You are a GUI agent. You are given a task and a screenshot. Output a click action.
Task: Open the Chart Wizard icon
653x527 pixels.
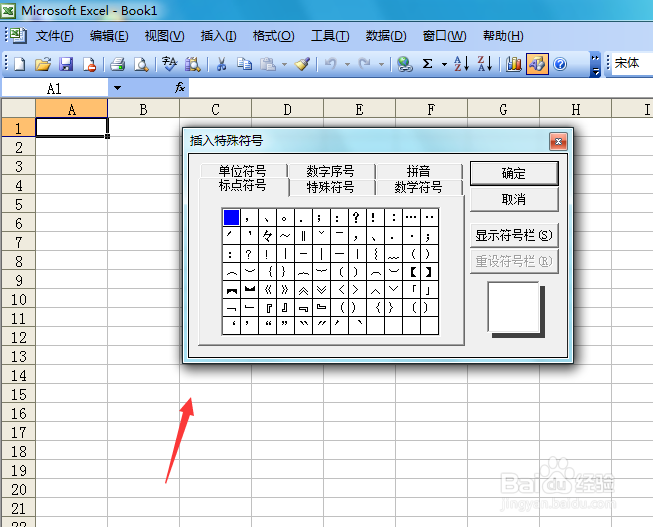pos(513,64)
